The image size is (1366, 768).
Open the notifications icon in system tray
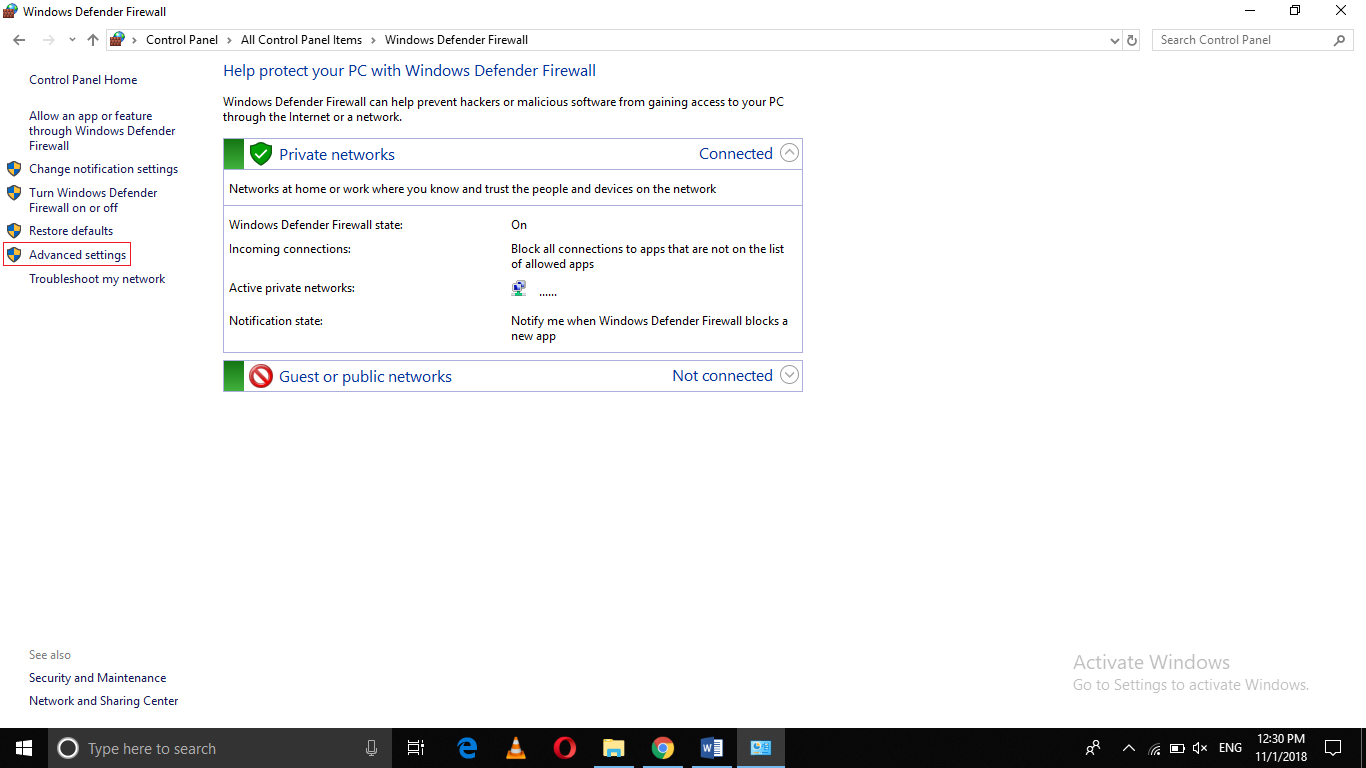[1333, 747]
